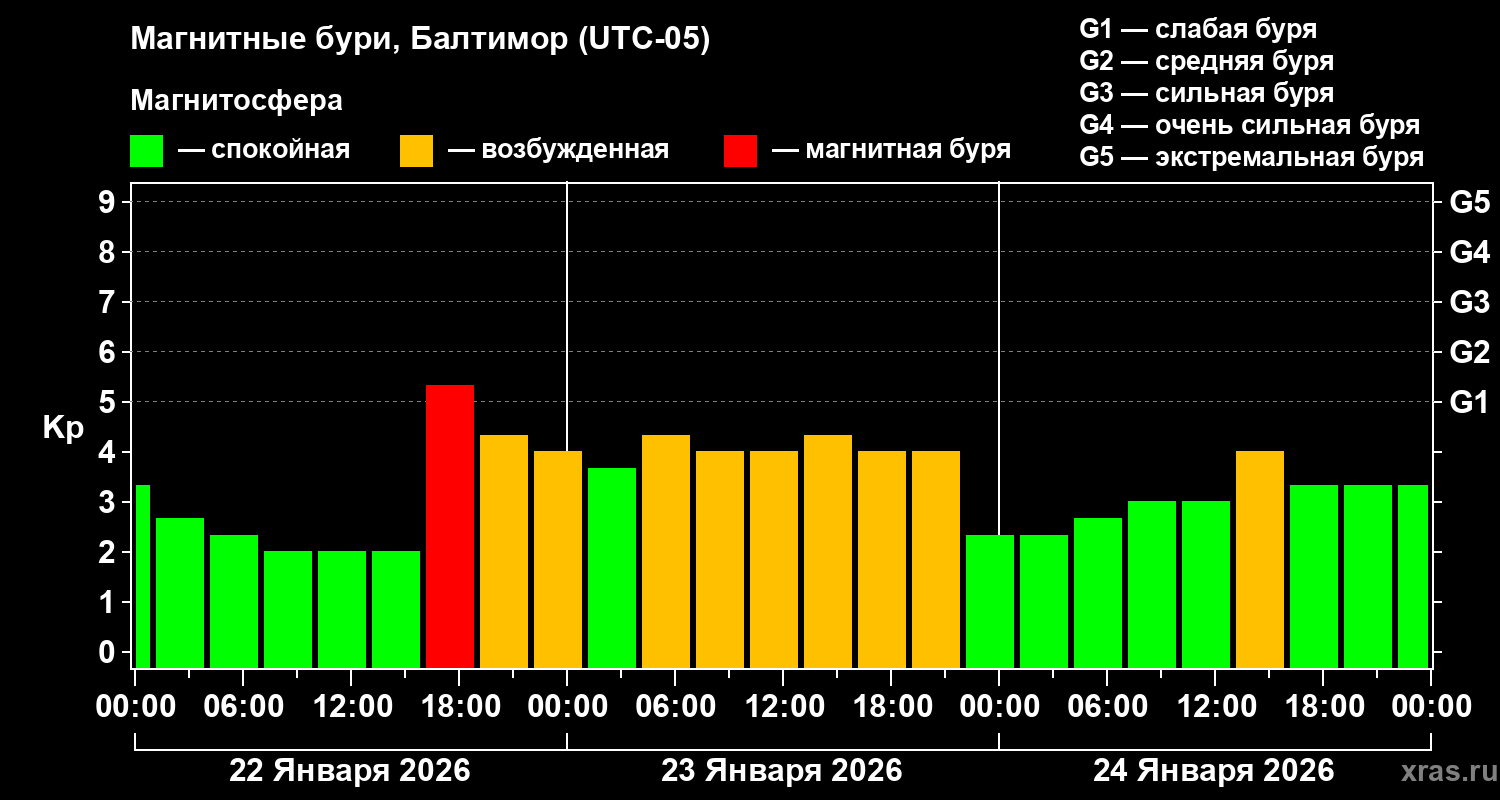This screenshot has height=800, width=1500.
Task: Click the '23 Января 2026' date label
Action: pos(782,771)
